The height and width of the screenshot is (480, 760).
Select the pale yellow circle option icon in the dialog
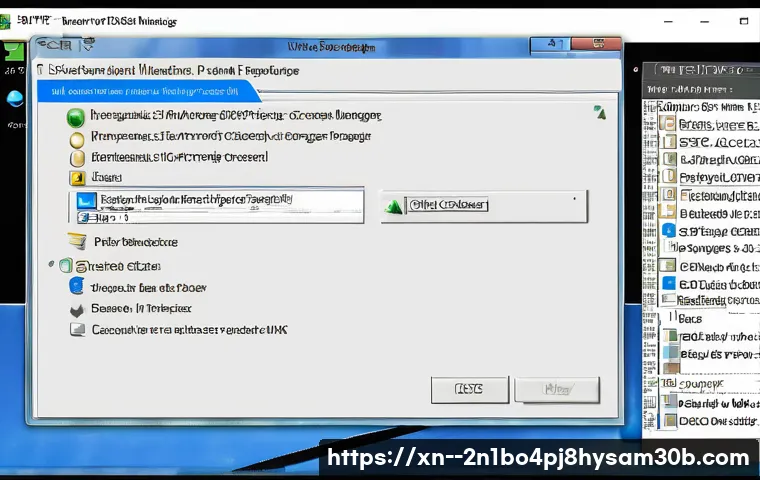(77, 140)
